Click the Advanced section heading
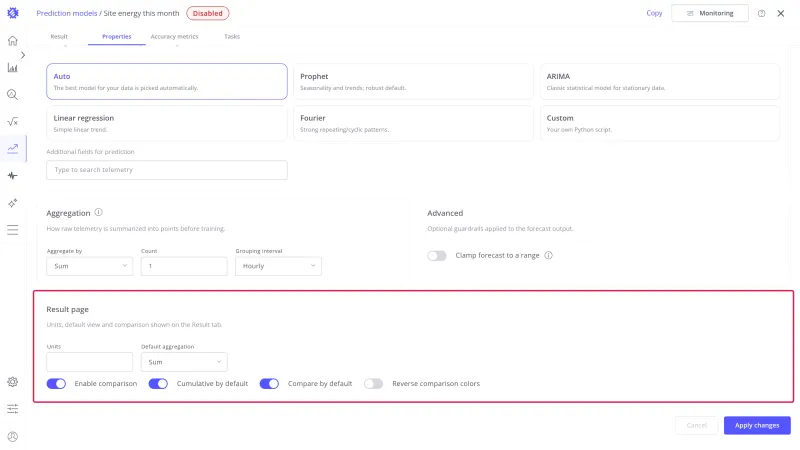The width and height of the screenshot is (800, 450). (445, 213)
